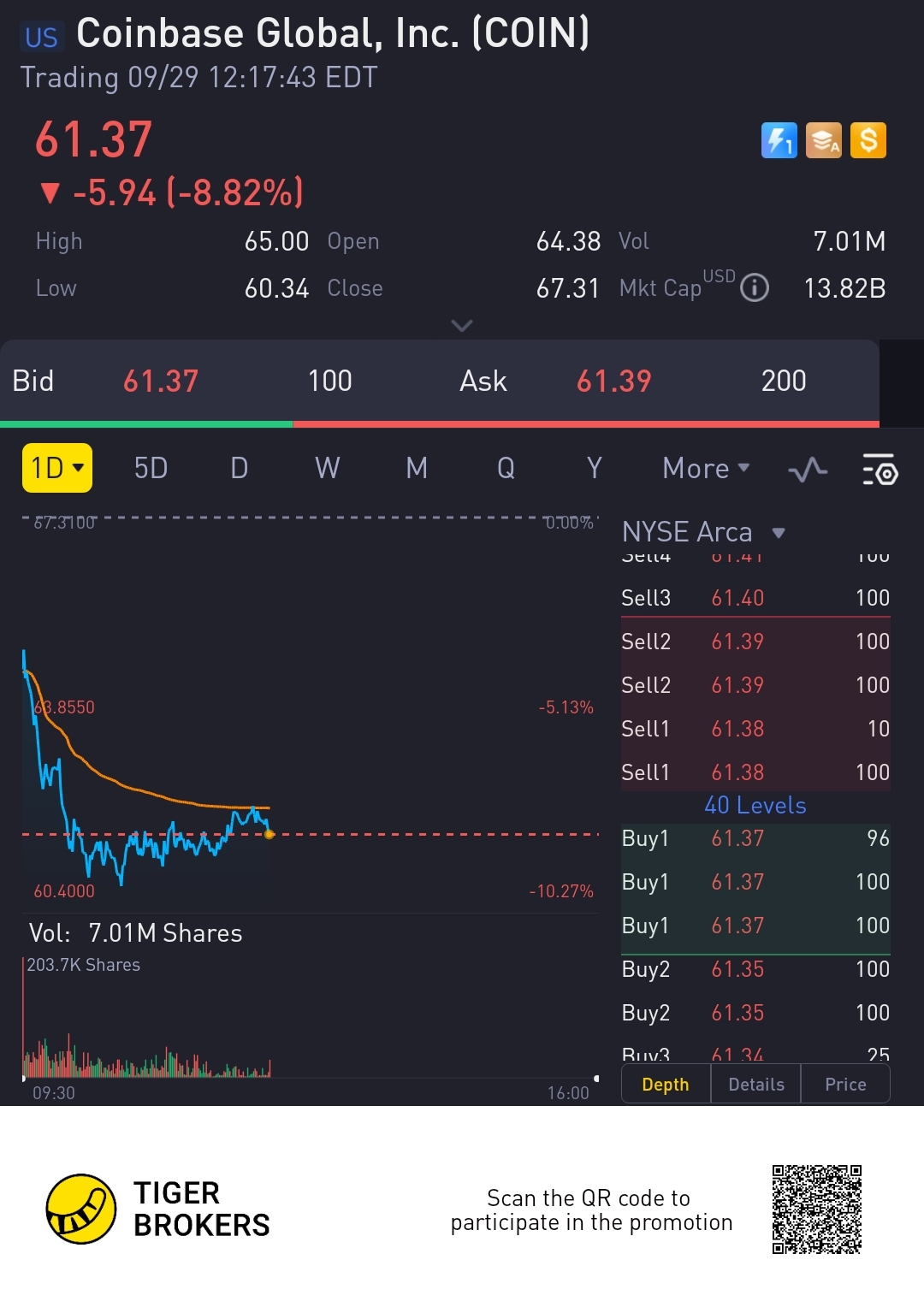Tap the 63.8550 price axis label
The width and height of the screenshot is (924, 1313).
click(64, 707)
